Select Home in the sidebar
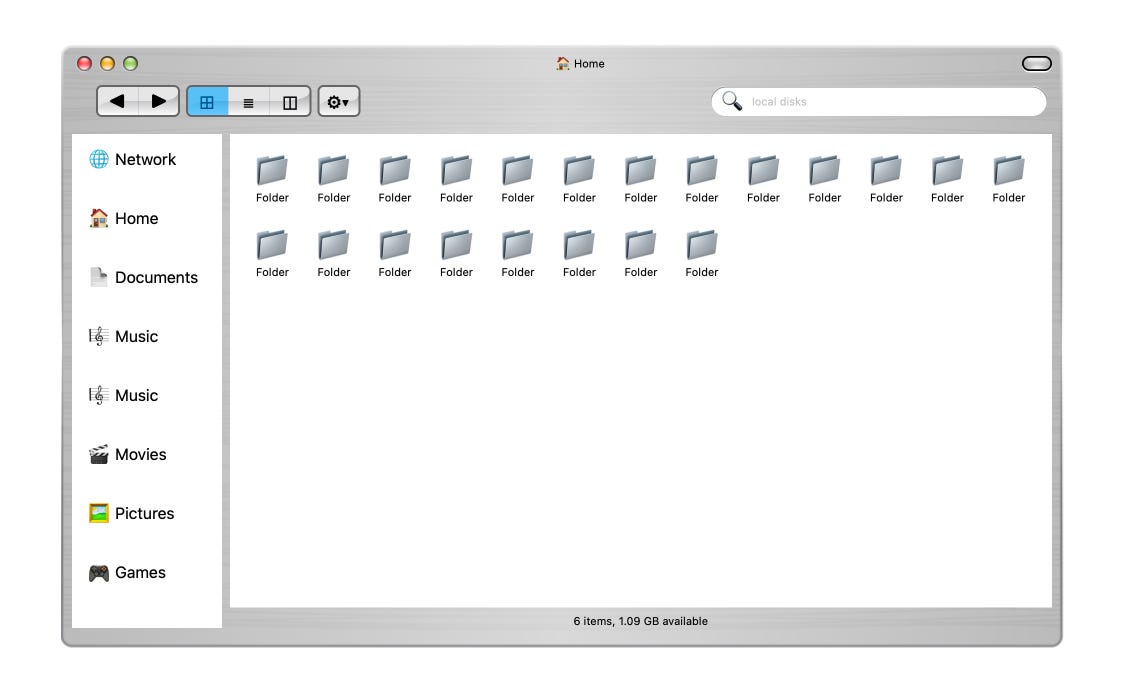This screenshot has width=1124, height=696. (124, 218)
